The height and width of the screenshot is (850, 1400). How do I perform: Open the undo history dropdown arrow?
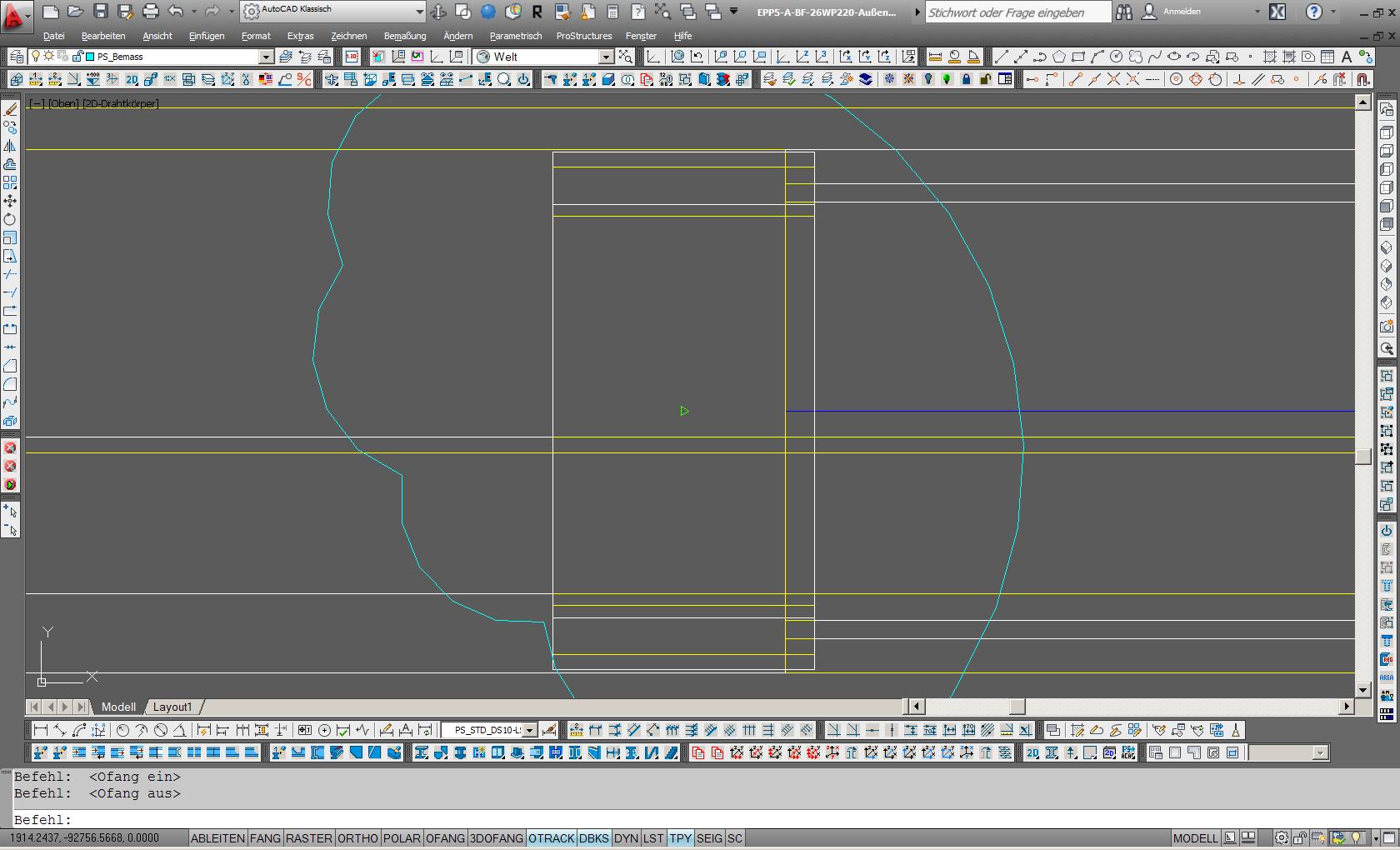pyautogui.click(x=194, y=12)
